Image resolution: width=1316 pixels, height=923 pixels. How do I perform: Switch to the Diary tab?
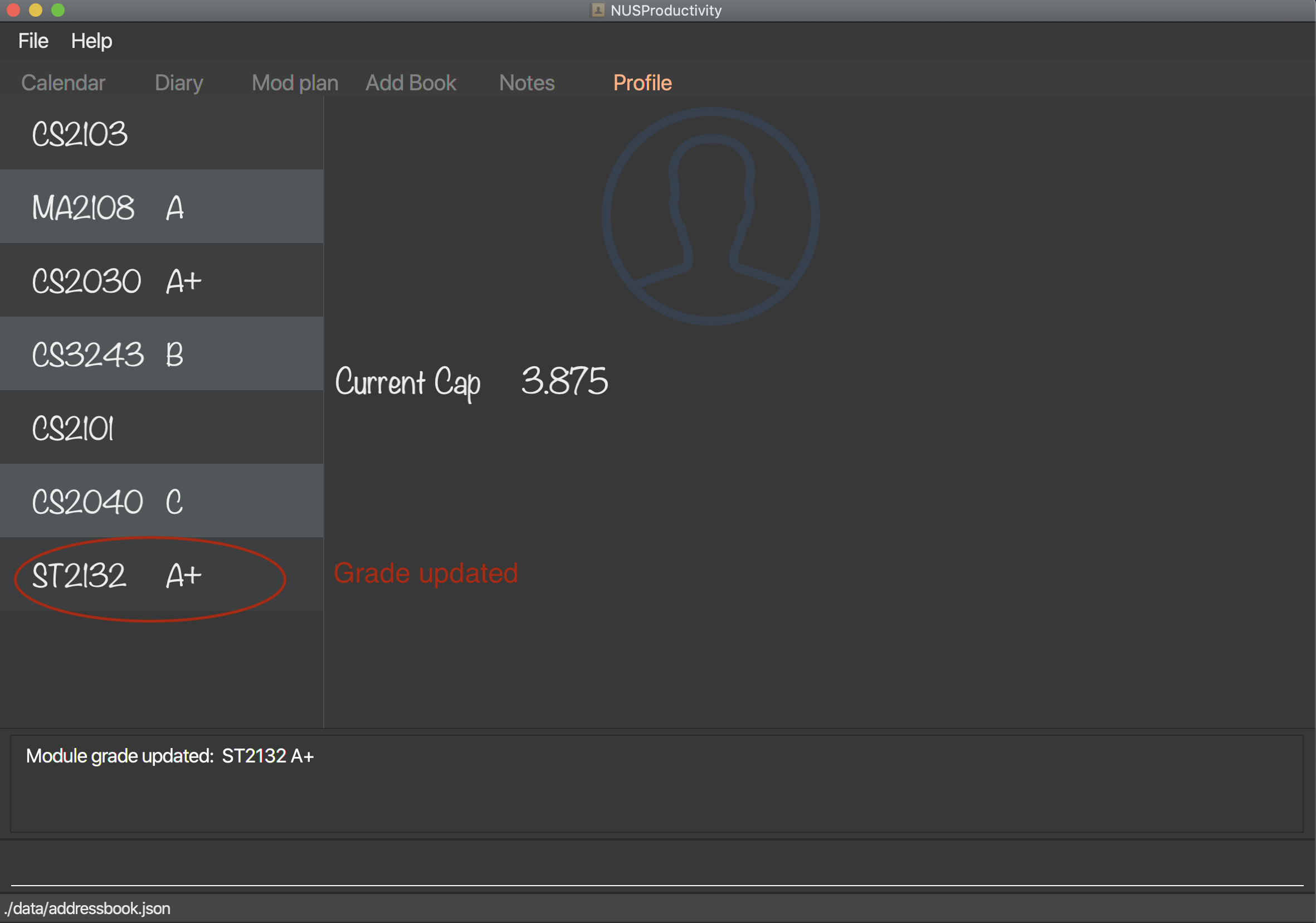pos(179,83)
